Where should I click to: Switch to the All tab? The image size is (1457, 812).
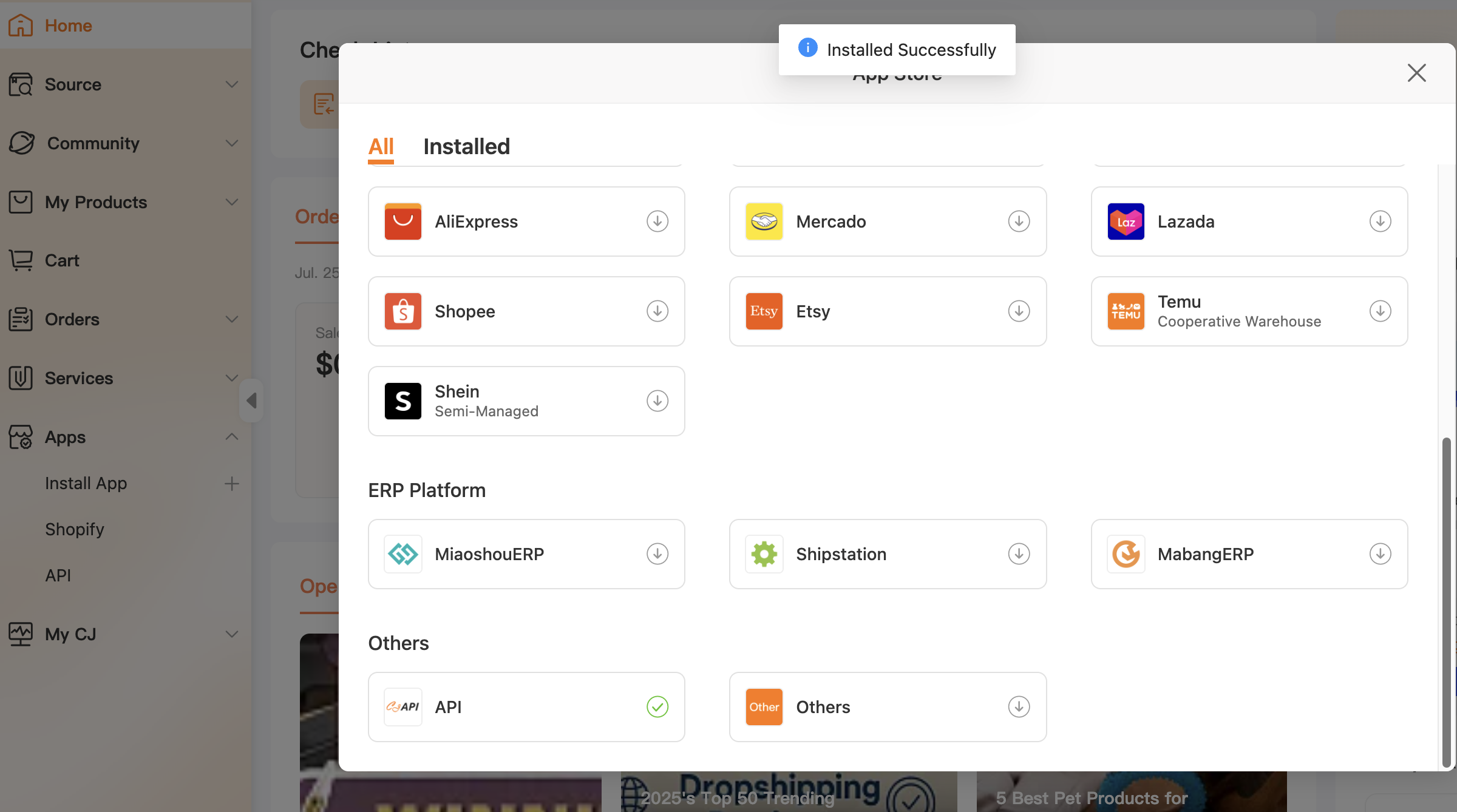(381, 147)
